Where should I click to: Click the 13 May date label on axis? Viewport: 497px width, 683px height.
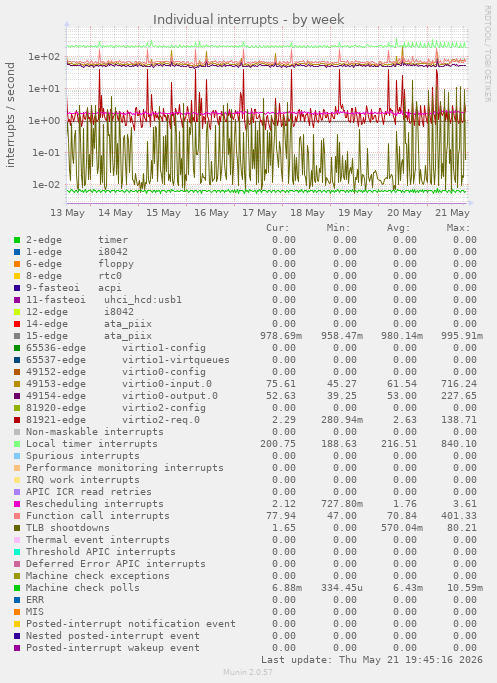(68, 213)
